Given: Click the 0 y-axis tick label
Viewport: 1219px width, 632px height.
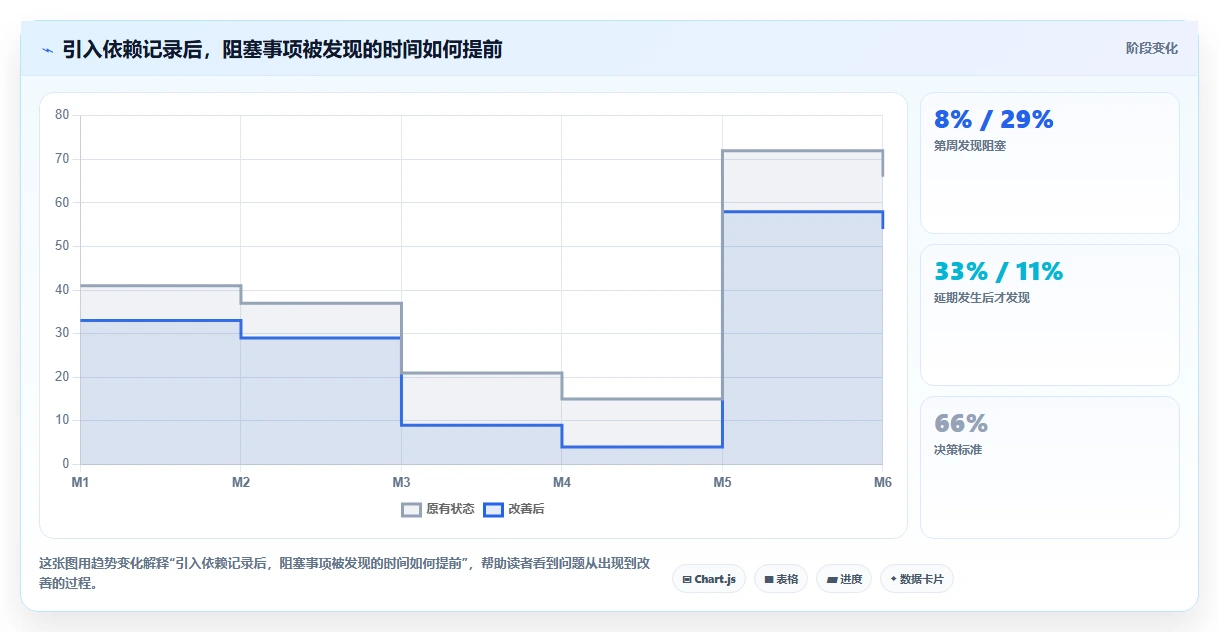Looking at the screenshot, I should click(66, 464).
